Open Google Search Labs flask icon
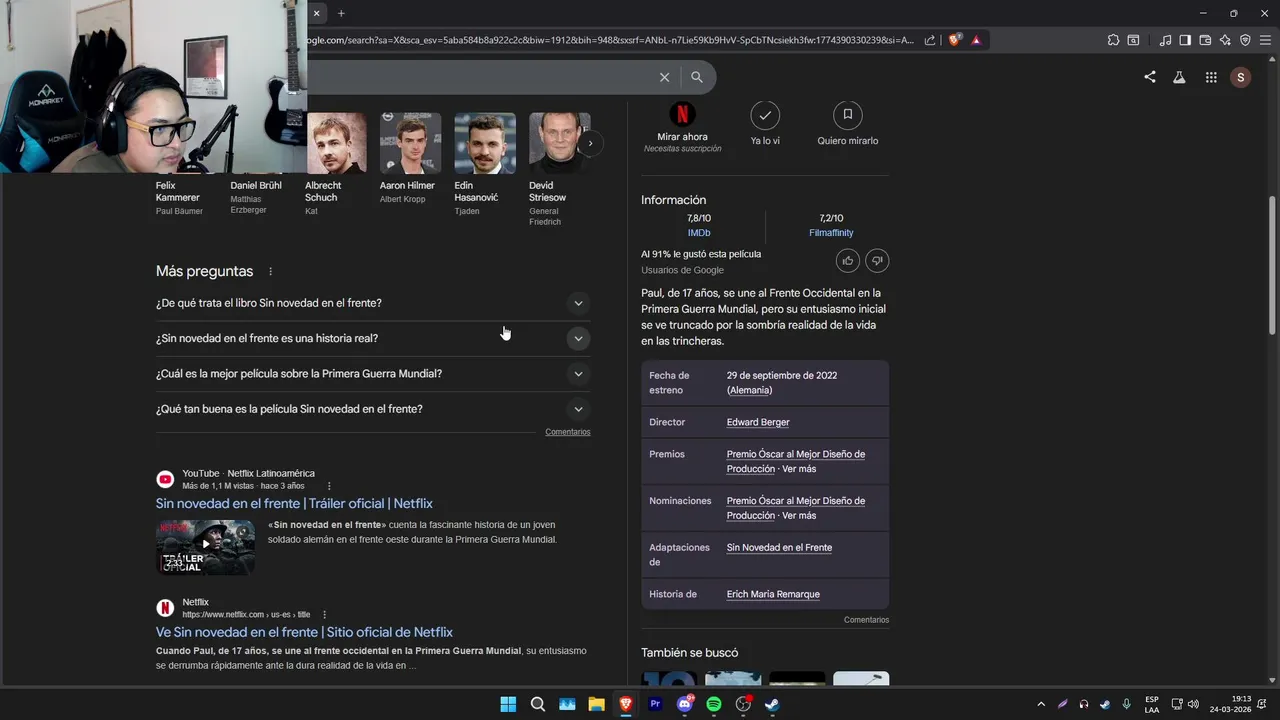Viewport: 1280px width, 720px height. pyautogui.click(x=1179, y=77)
